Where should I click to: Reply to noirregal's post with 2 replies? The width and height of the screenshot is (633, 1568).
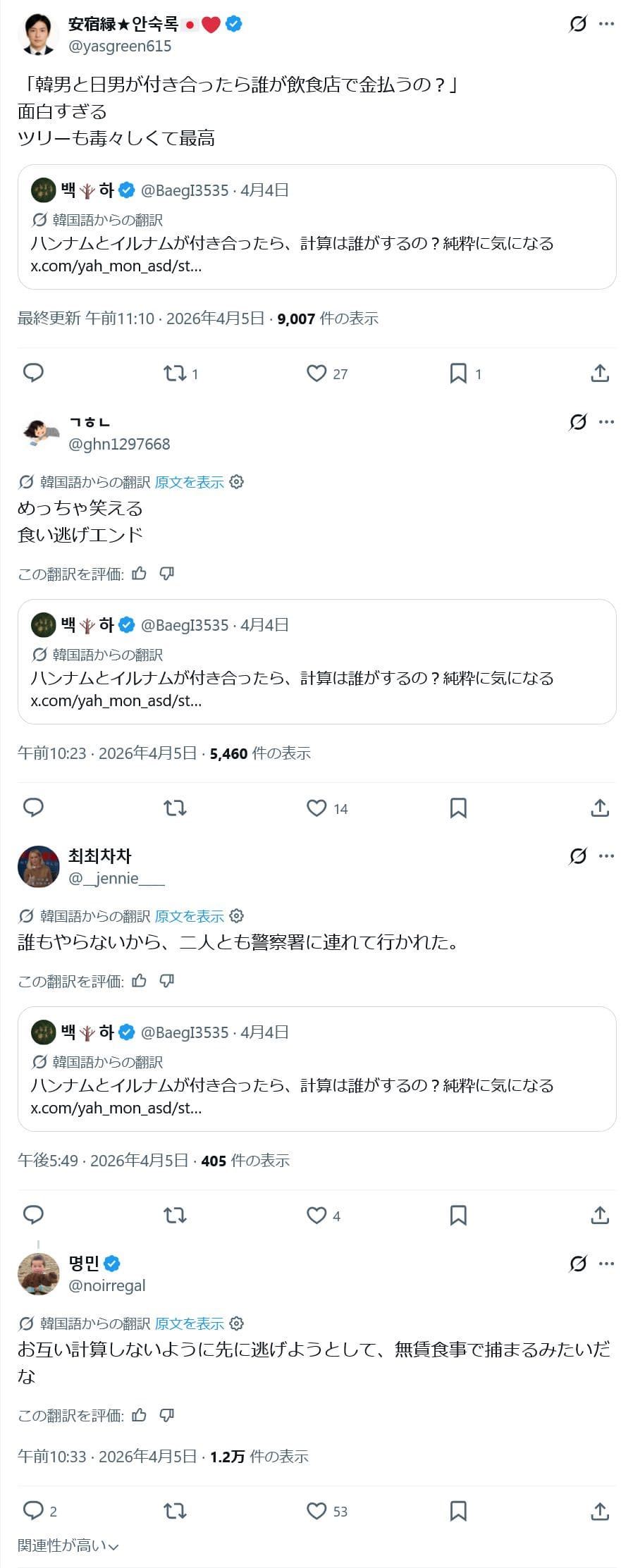pyautogui.click(x=34, y=1510)
